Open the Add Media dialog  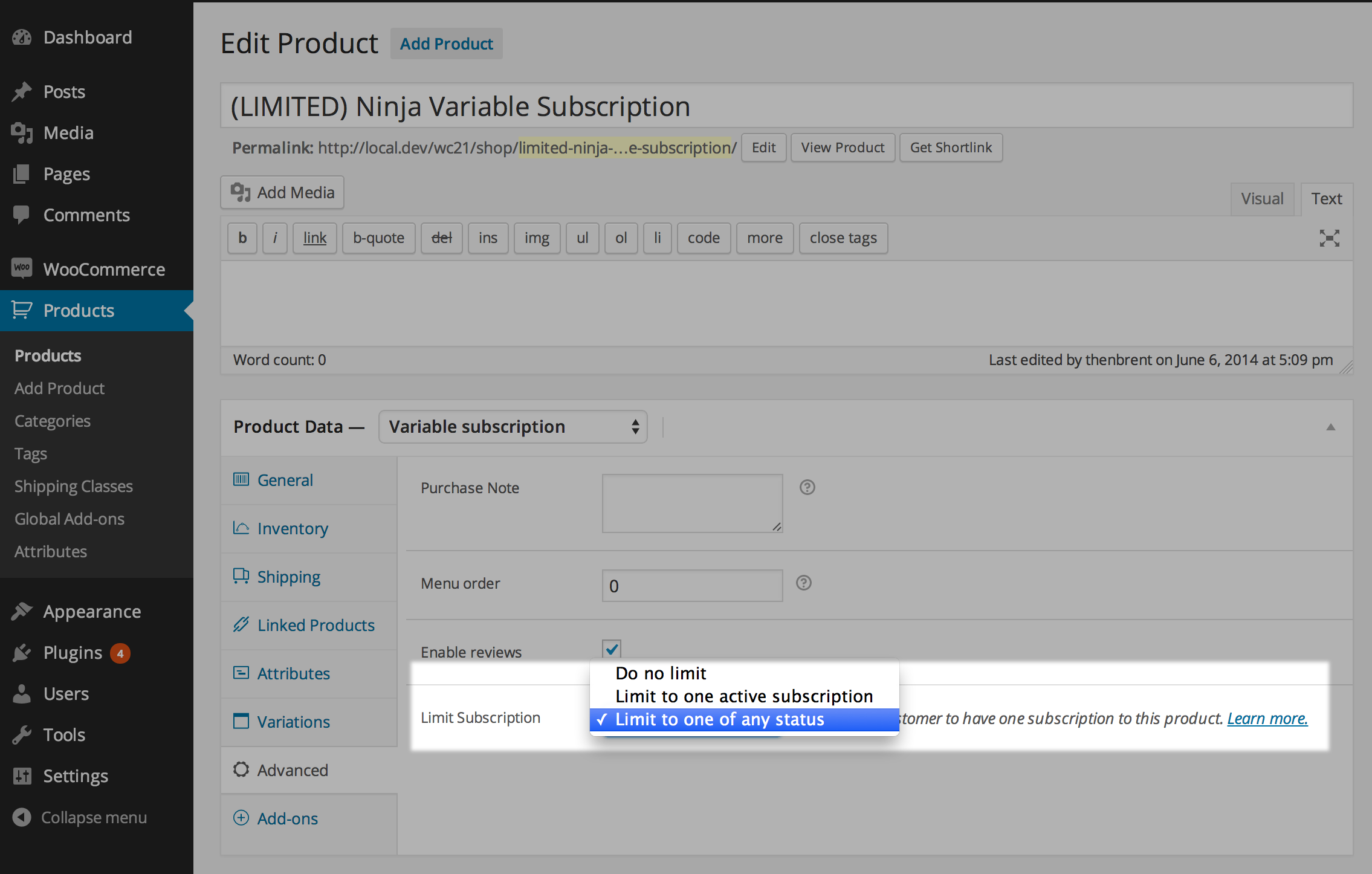pos(282,192)
